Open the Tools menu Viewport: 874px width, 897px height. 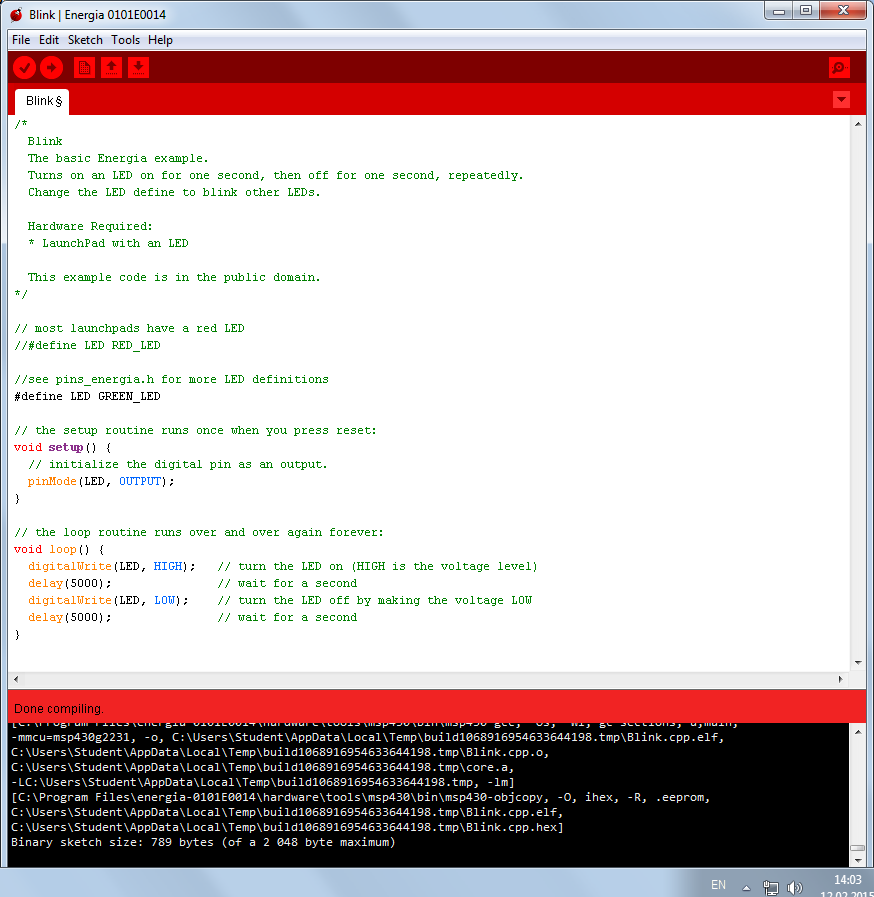pyautogui.click(x=125, y=40)
